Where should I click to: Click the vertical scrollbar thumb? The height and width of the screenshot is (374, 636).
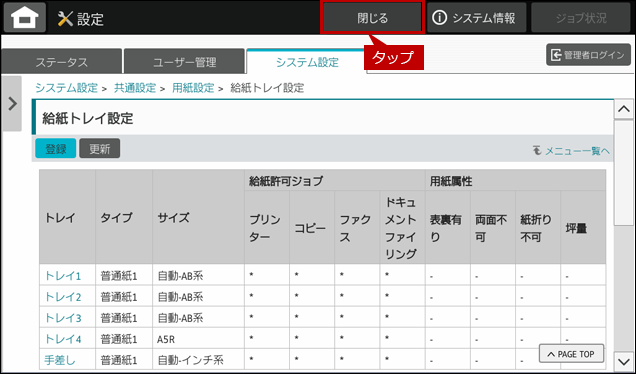(624, 172)
